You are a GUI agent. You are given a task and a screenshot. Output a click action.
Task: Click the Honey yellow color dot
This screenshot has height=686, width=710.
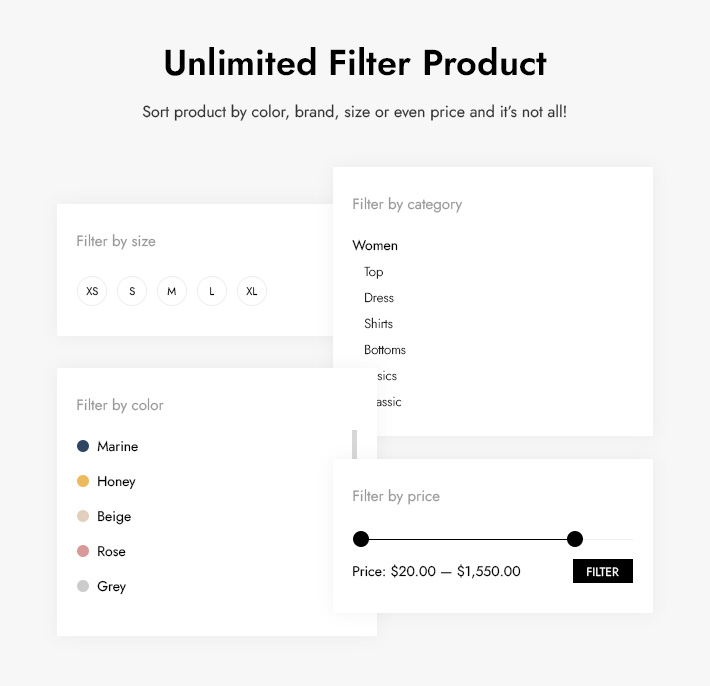[x=83, y=481]
